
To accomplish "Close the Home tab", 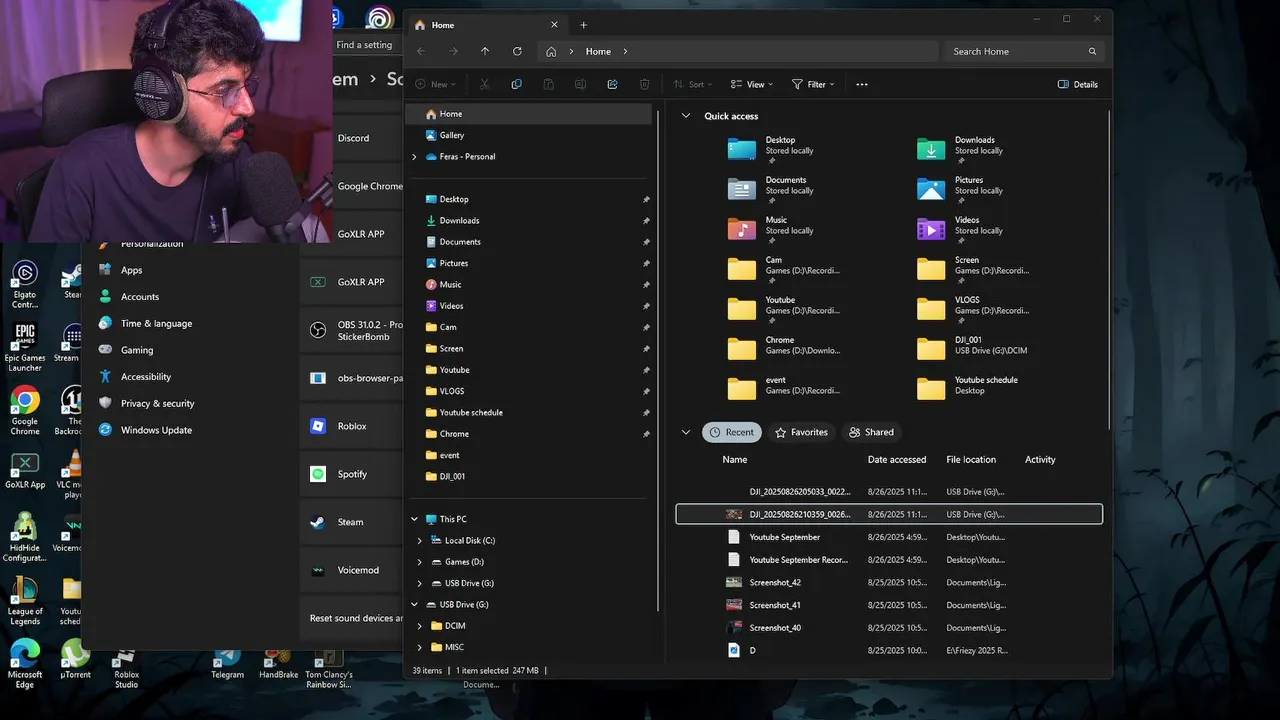I will coord(555,25).
